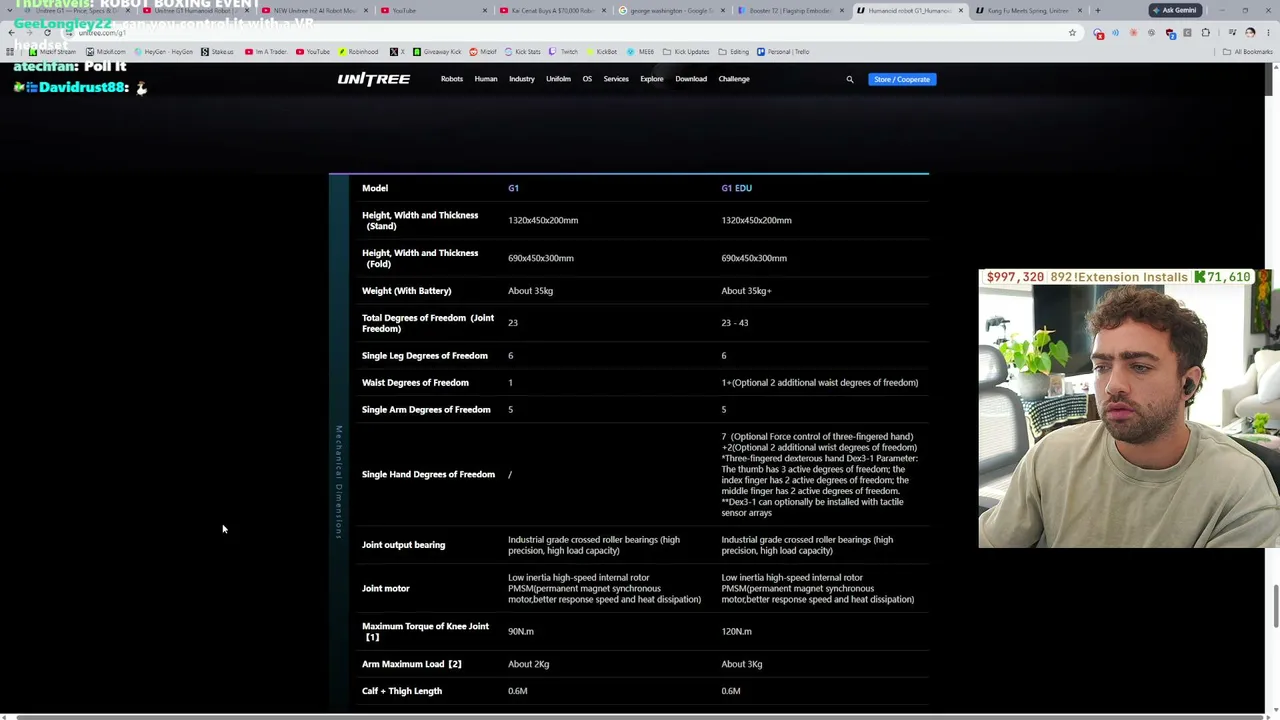Click the Single Hand Degrees of Freedom label

coord(428,474)
